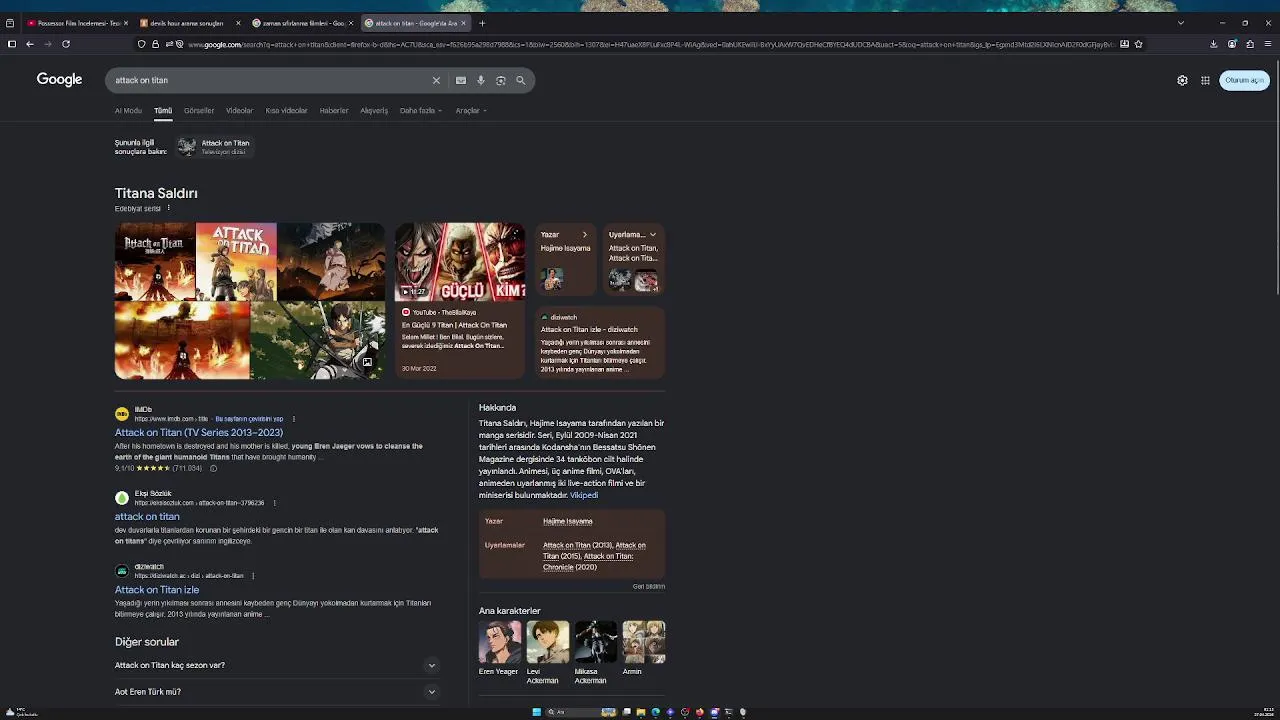View site security padlock information
The width and height of the screenshot is (1280, 720).
[155, 44]
